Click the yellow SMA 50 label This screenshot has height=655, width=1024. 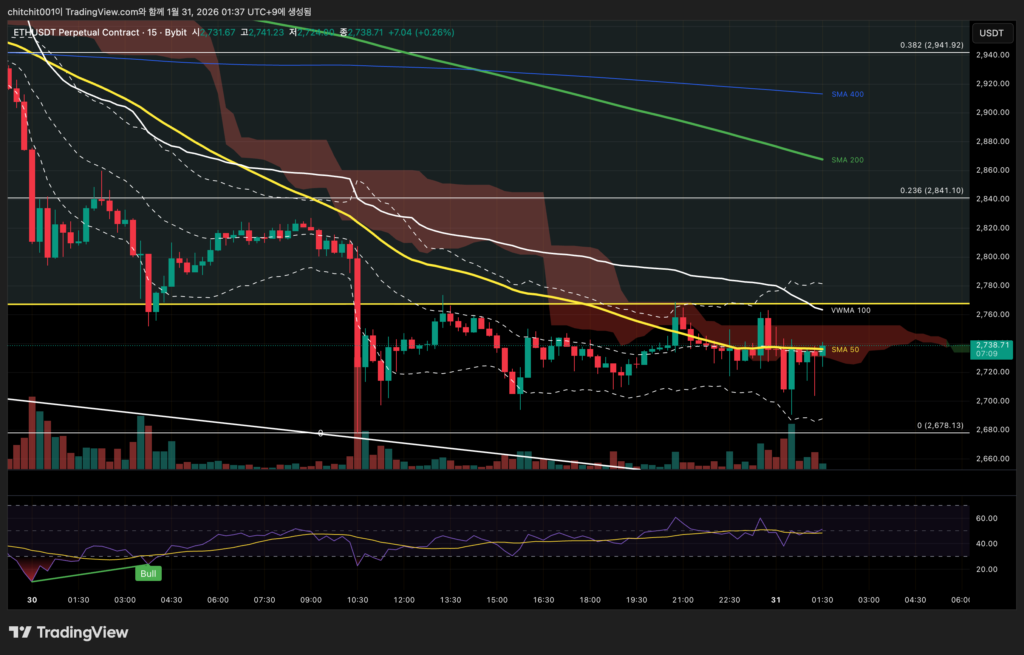pos(845,349)
